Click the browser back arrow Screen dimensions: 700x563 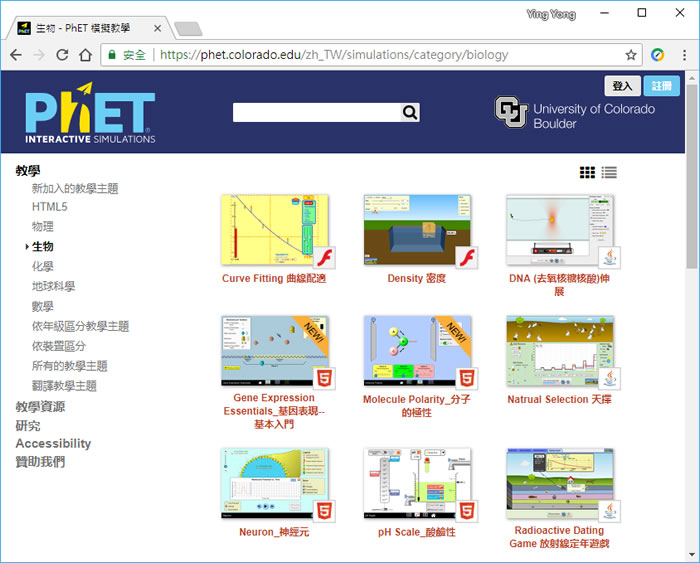click(15, 55)
